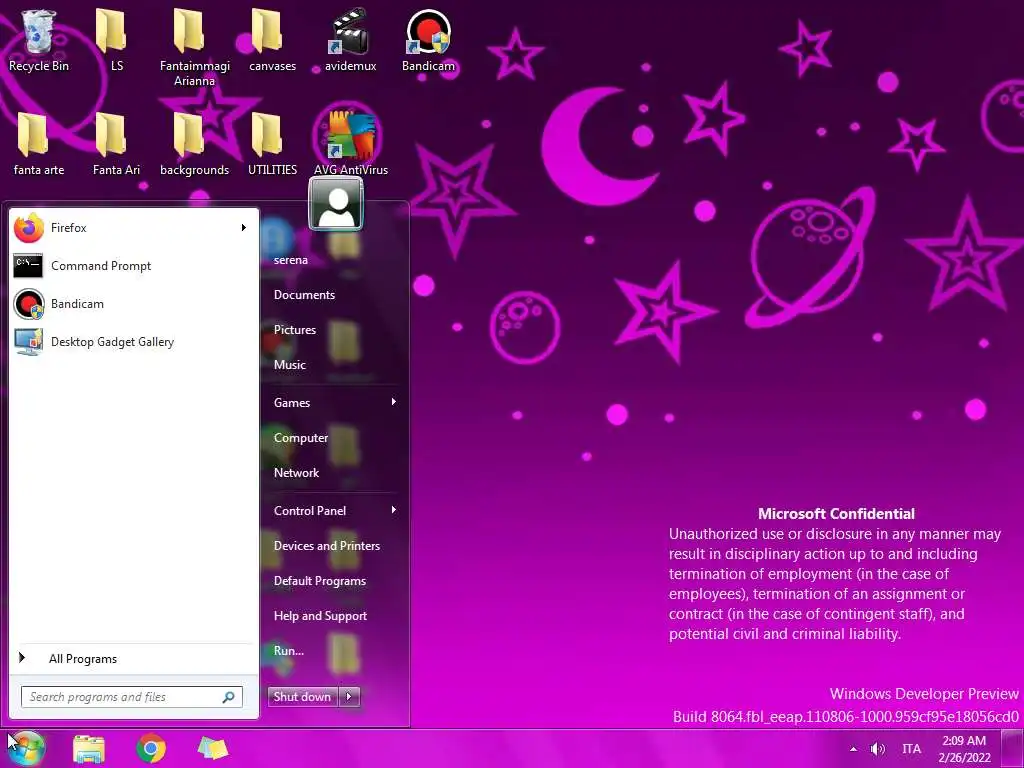Open shut down options arrow
The image size is (1024, 768).
click(349, 697)
